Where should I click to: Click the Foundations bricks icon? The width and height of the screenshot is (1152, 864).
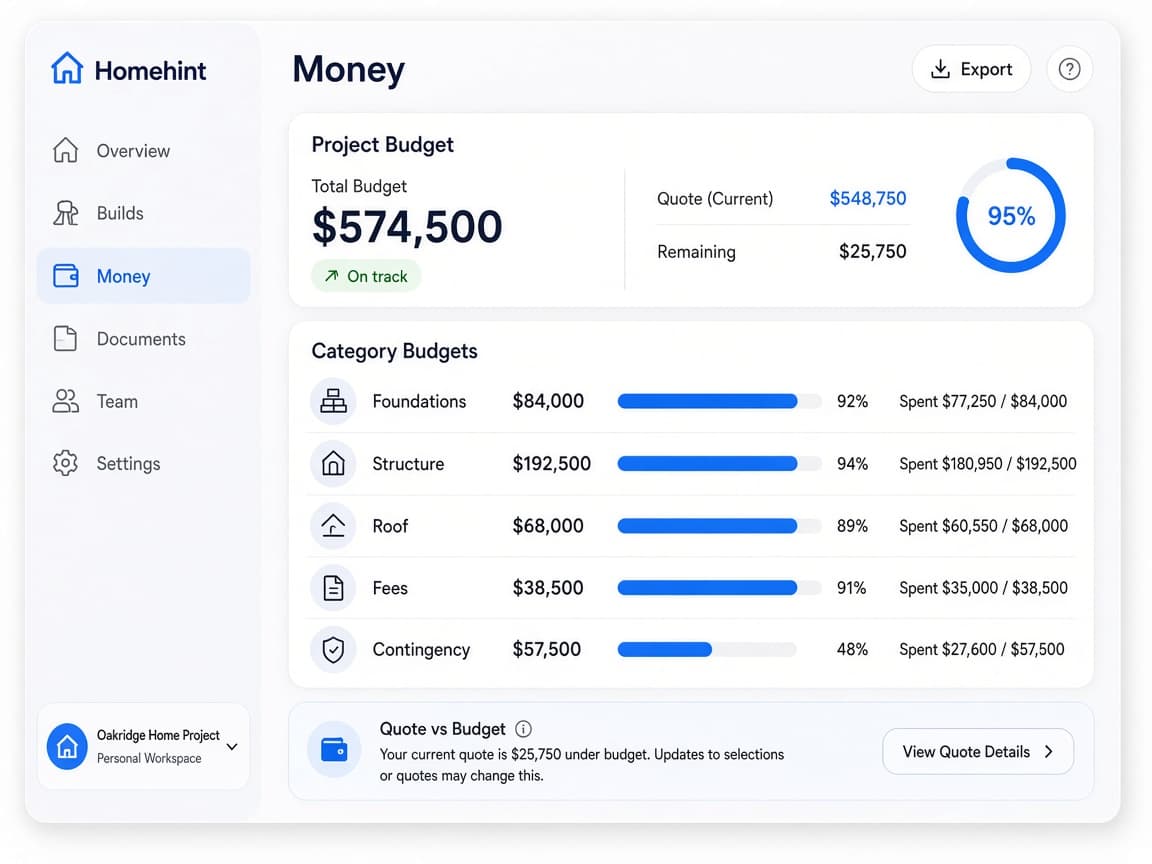[x=334, y=401]
